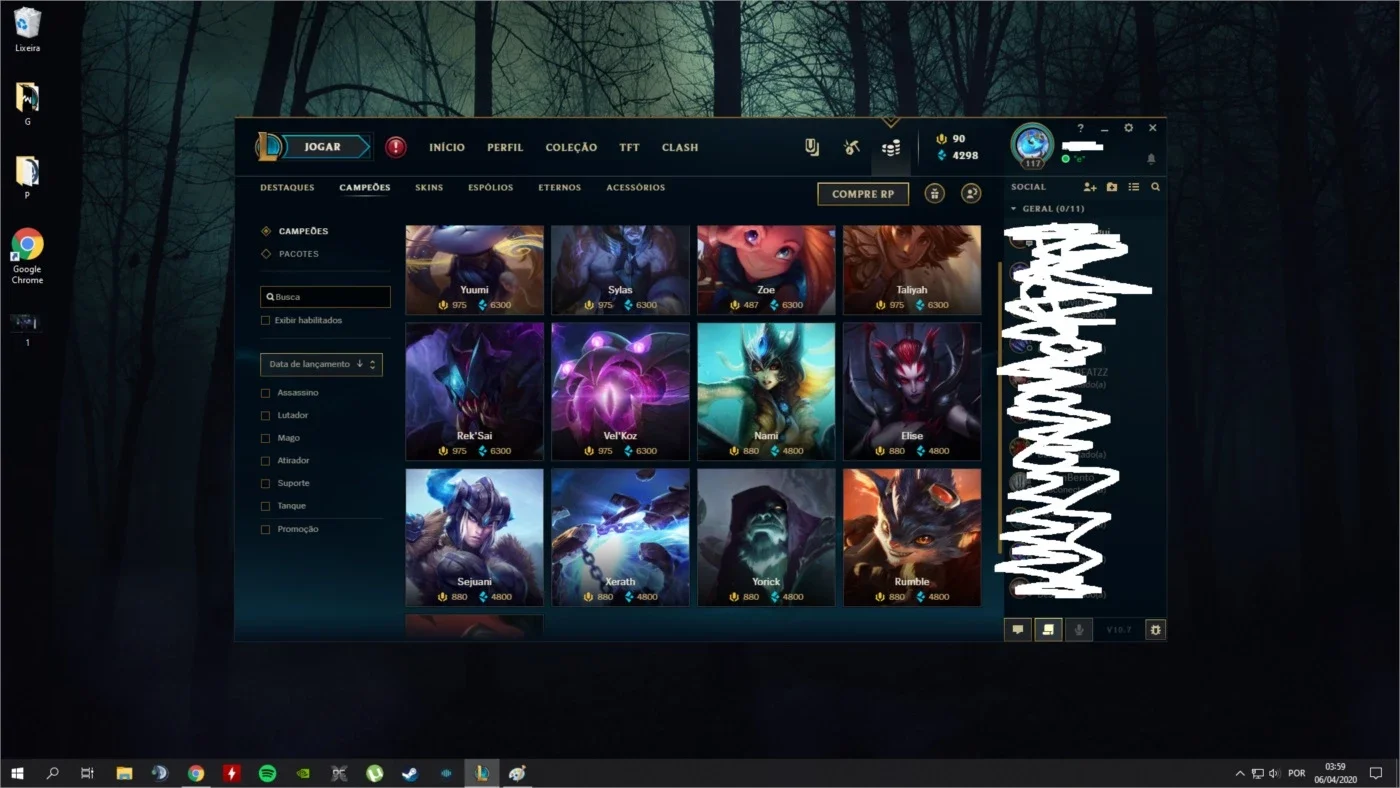Collapse the GERAL friends group
The height and width of the screenshot is (788, 1400).
pyautogui.click(x=1047, y=209)
